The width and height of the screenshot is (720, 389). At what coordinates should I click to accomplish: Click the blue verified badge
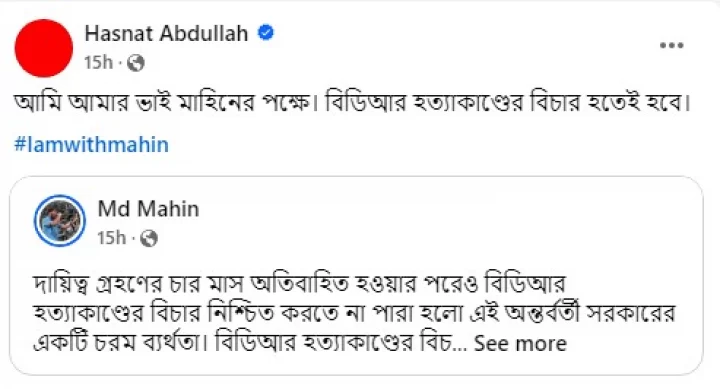pos(266,33)
